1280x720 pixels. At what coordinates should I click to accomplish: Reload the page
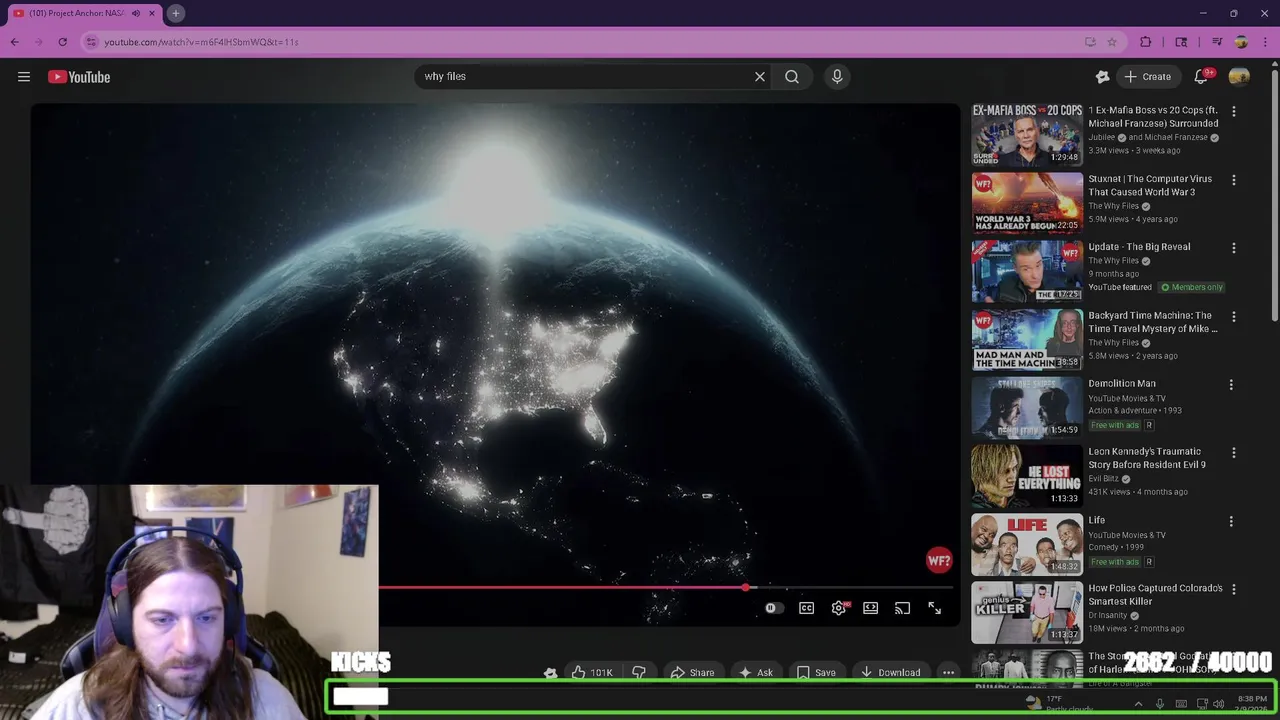pos(63,42)
